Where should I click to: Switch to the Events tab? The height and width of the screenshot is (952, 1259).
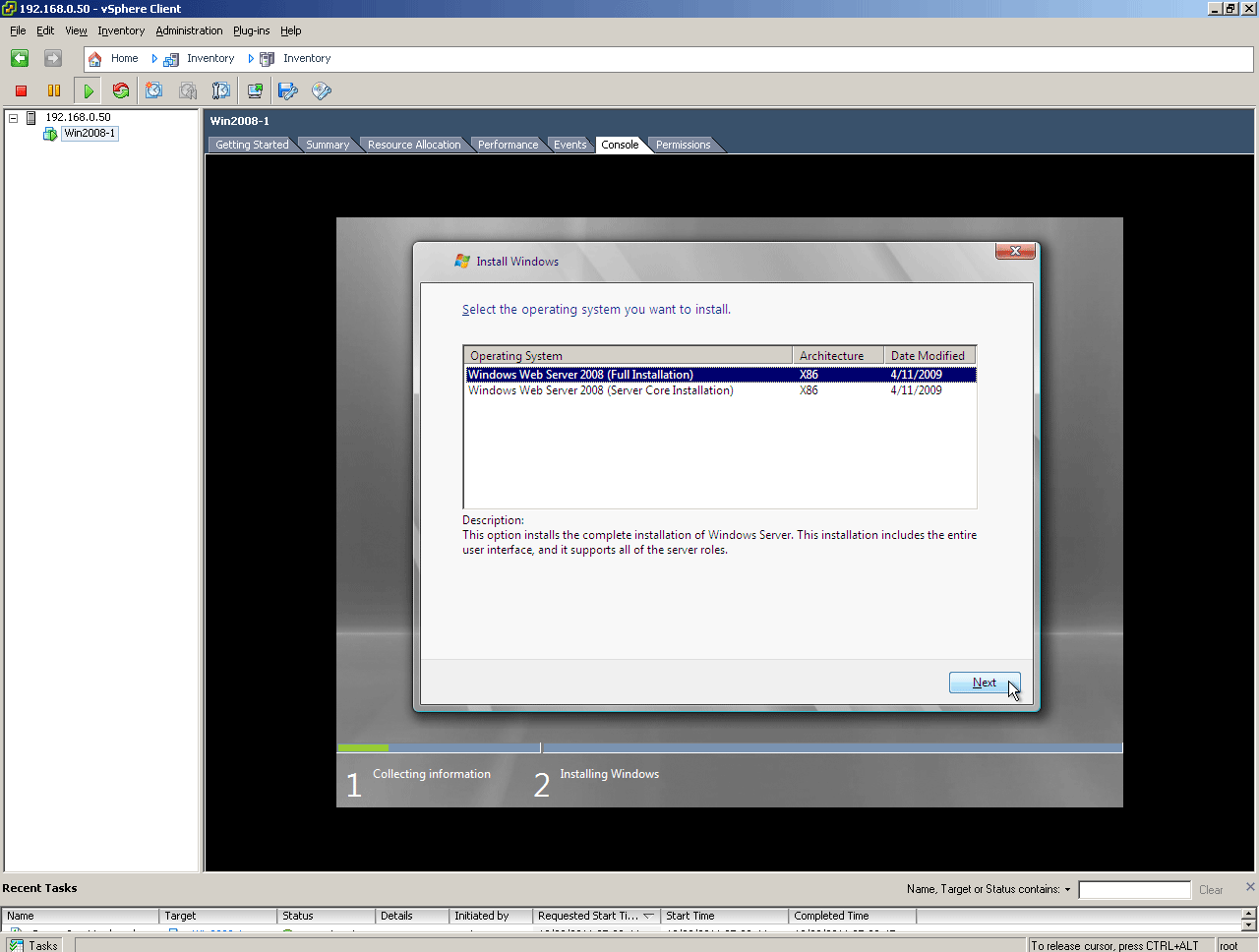[x=570, y=145]
